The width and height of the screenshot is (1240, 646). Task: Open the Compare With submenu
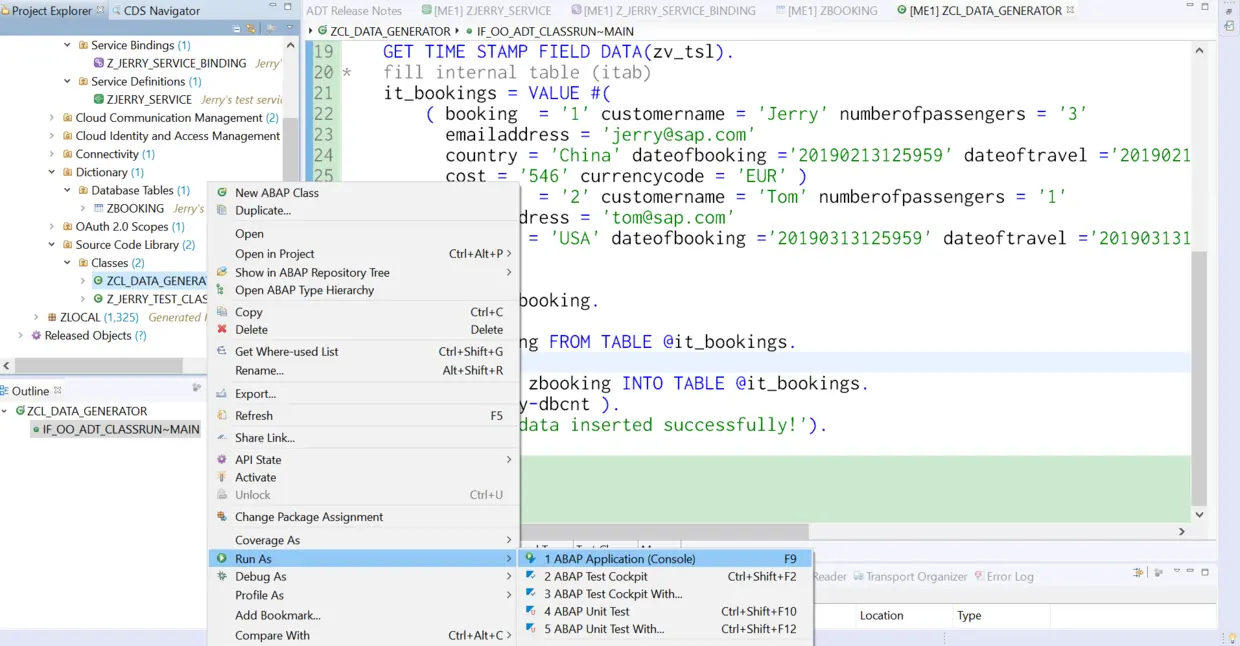tap(364, 635)
